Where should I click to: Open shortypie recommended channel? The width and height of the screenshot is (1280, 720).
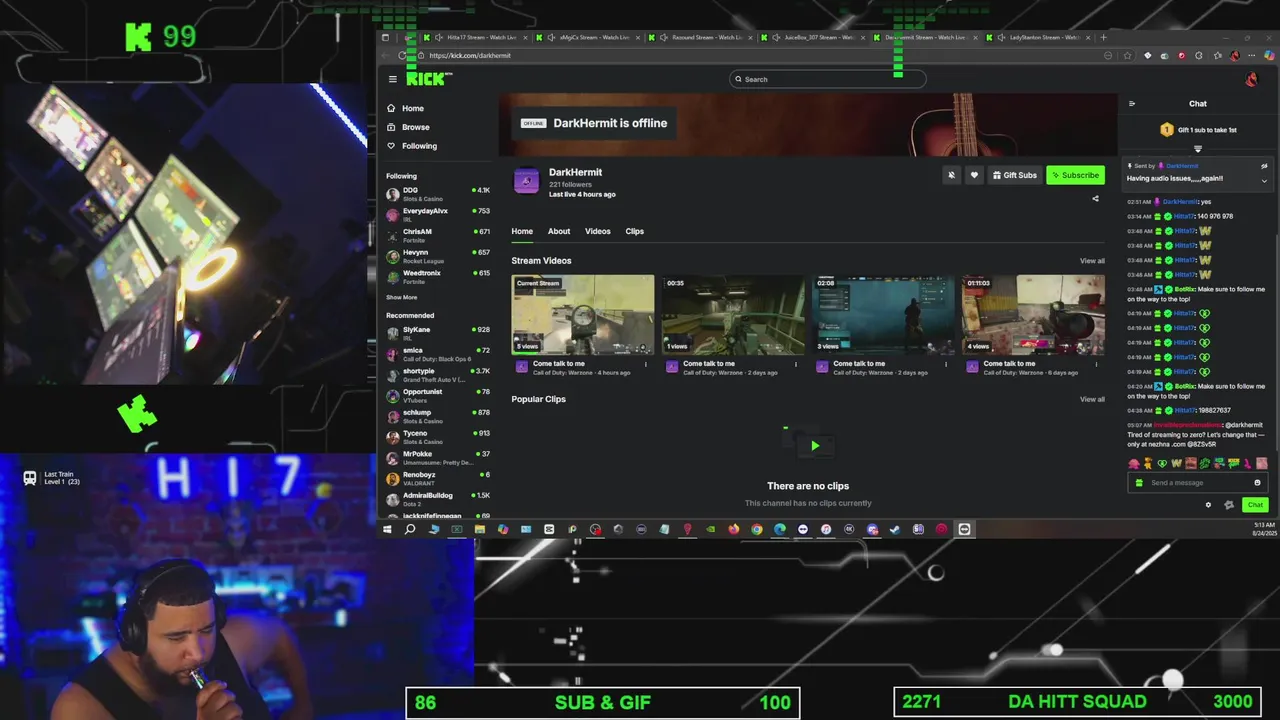tap(438, 375)
